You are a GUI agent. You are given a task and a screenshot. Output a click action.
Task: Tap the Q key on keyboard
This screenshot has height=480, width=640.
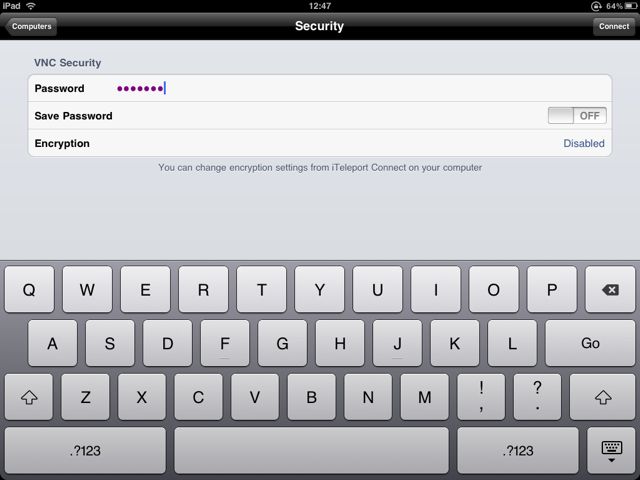coord(29,289)
